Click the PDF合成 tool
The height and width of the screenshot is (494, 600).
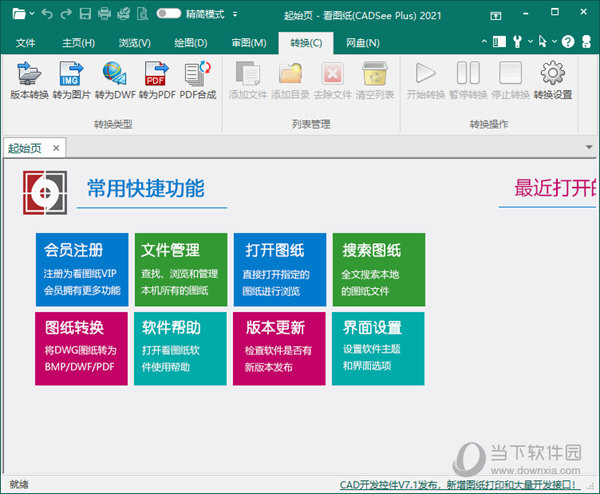point(198,81)
